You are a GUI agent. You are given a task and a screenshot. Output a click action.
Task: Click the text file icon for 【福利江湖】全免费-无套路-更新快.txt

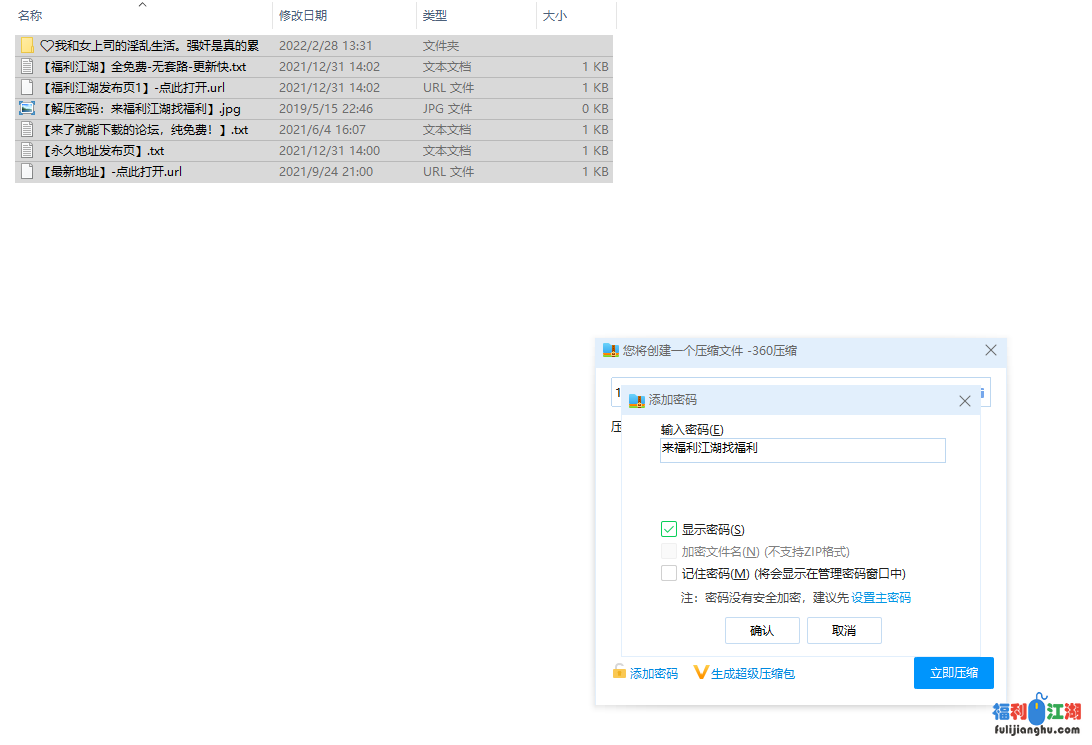click(x=27, y=67)
